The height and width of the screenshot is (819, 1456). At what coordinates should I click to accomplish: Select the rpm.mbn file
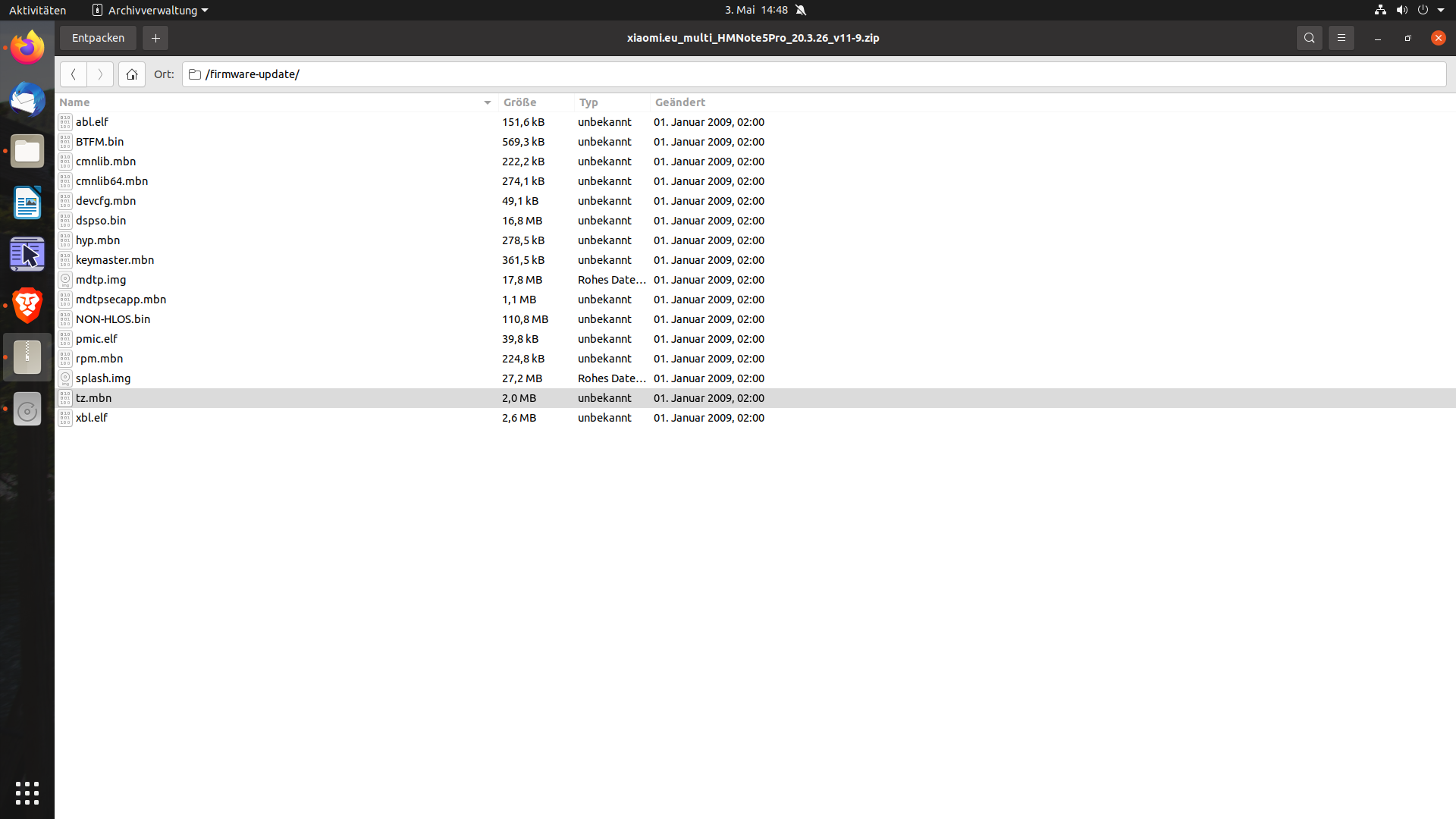(x=755, y=359)
